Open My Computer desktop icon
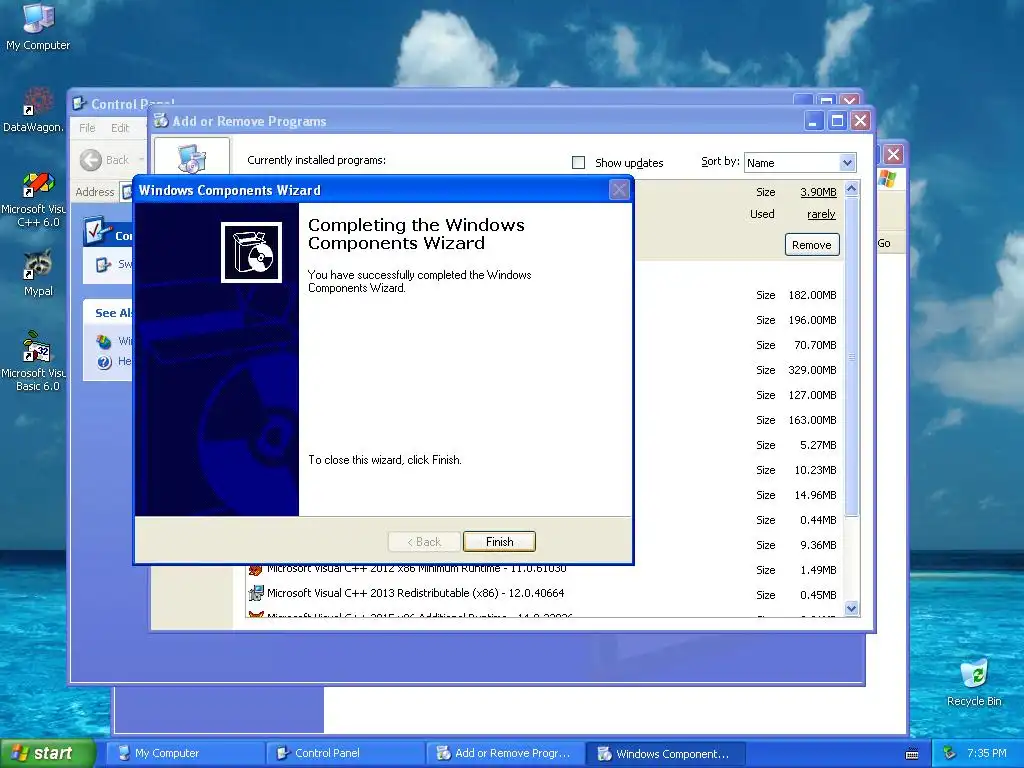 (x=38, y=26)
